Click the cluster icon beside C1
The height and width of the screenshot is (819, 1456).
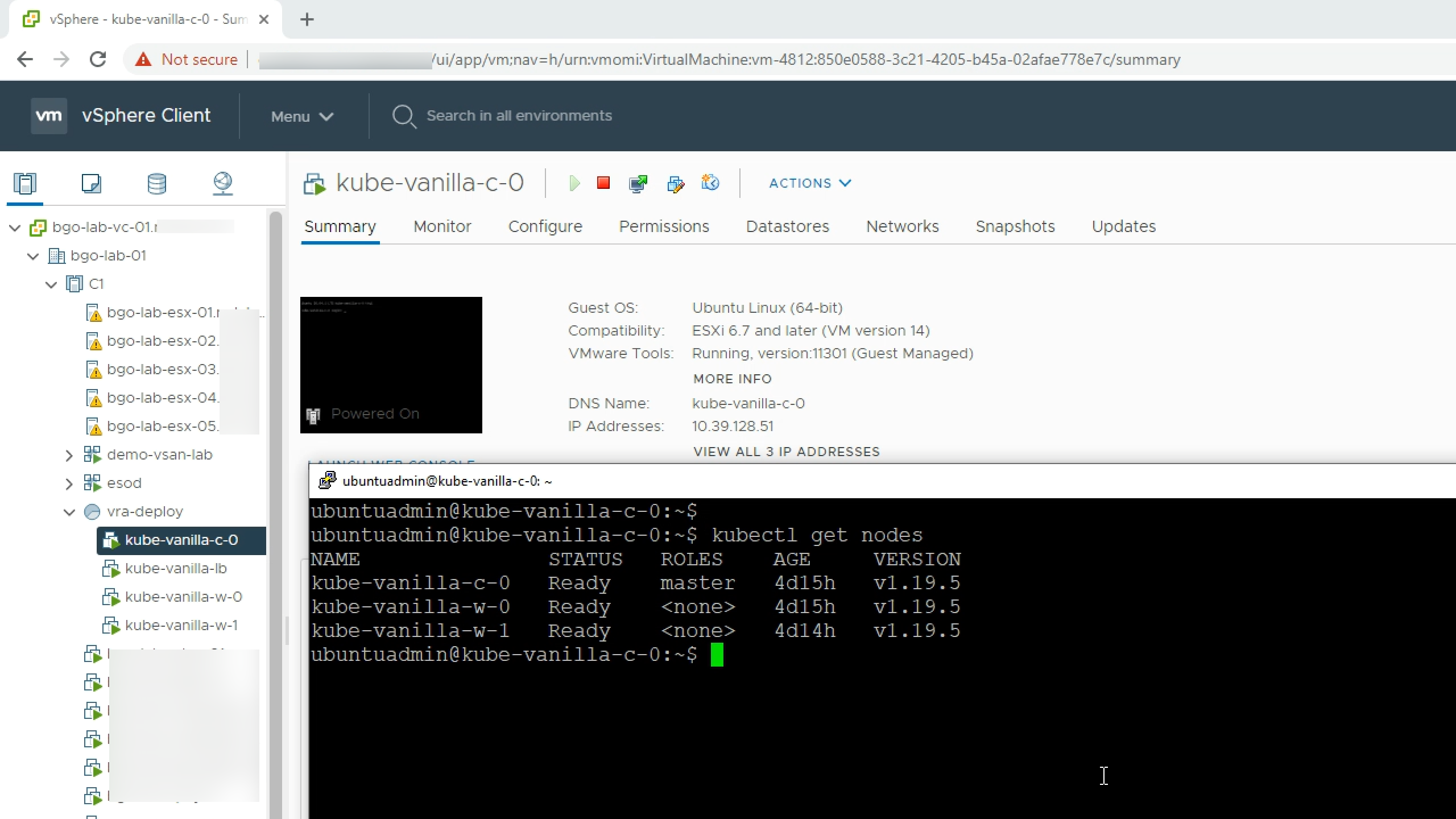[74, 284]
